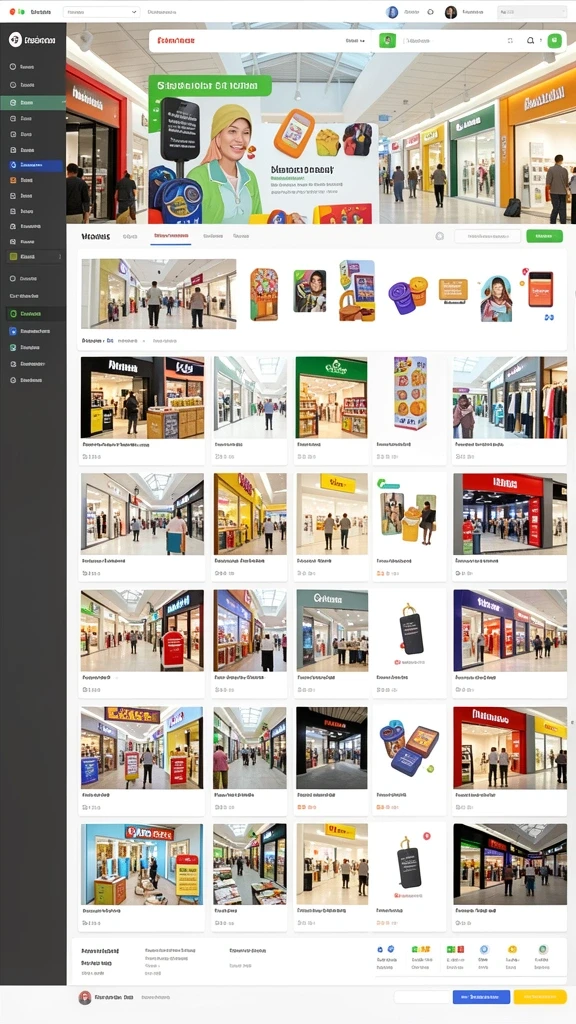Switch to the underlined active tab
576x1024 pixels.
tap(170, 236)
